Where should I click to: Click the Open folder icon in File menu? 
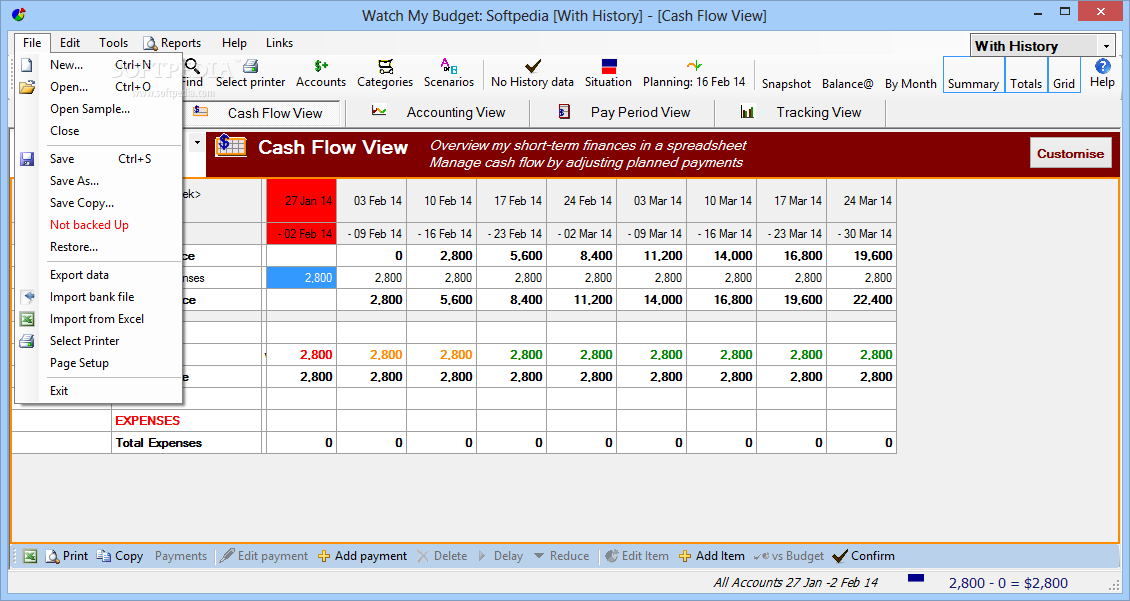click(27, 87)
